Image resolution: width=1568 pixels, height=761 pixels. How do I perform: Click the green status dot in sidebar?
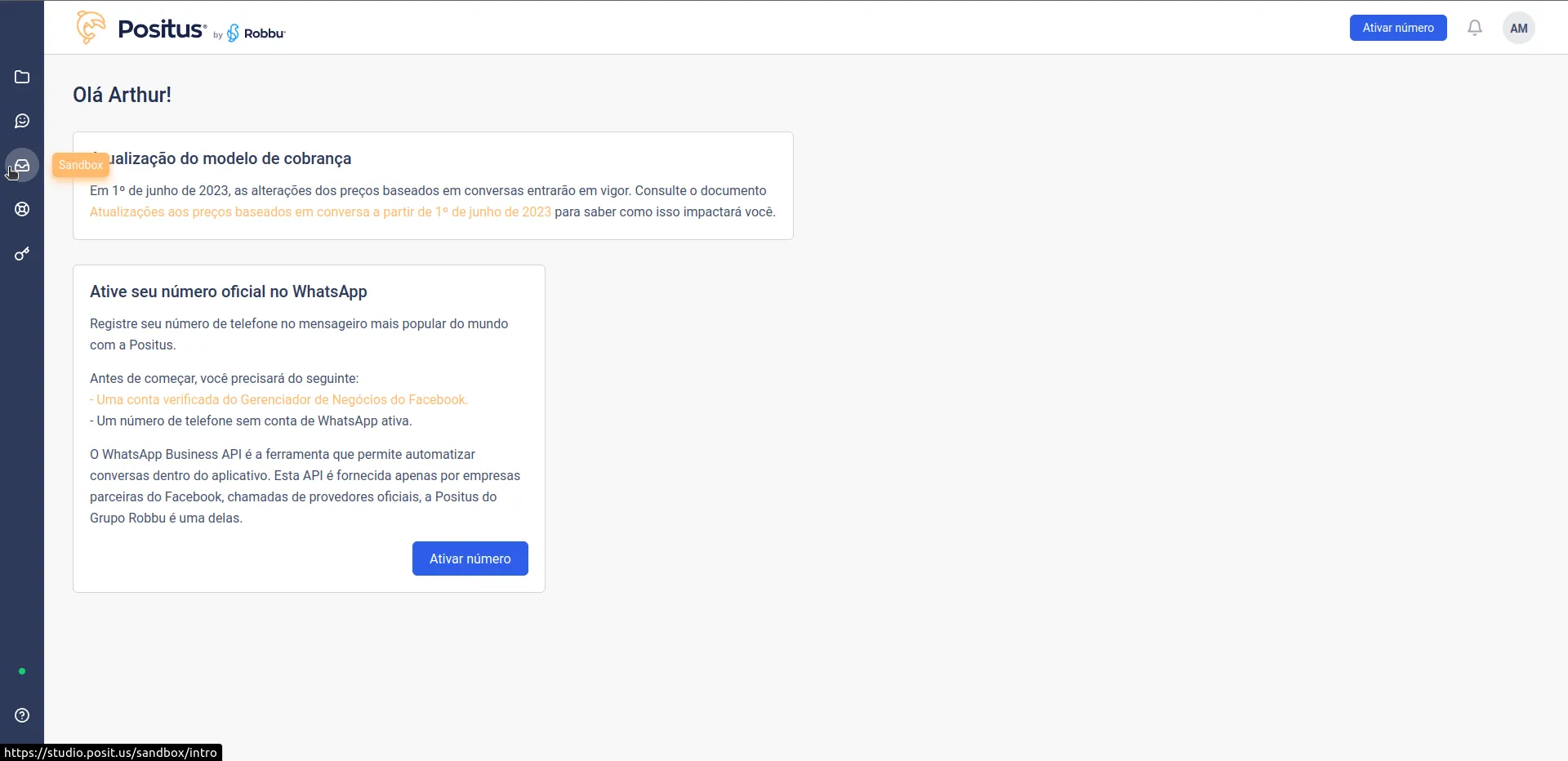coord(22,671)
